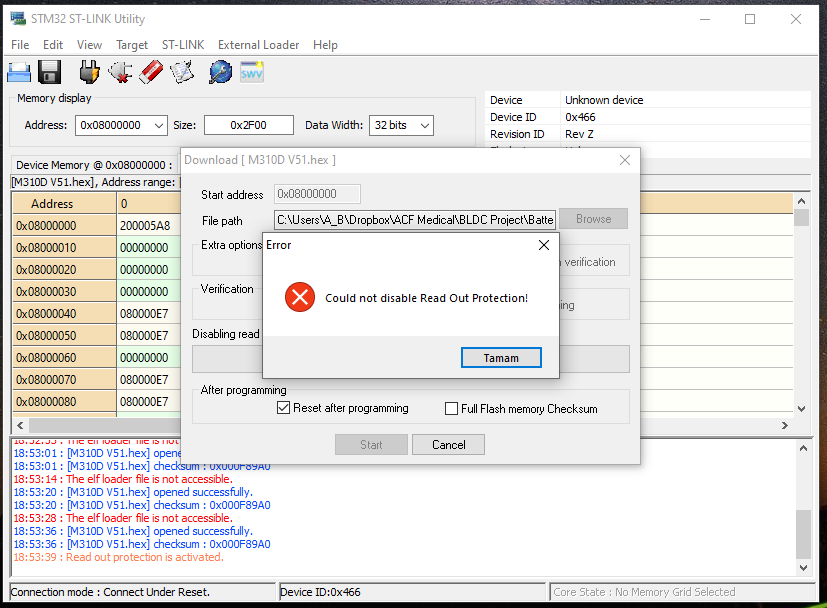Toggle Reset after programming checkbox

coord(283,408)
